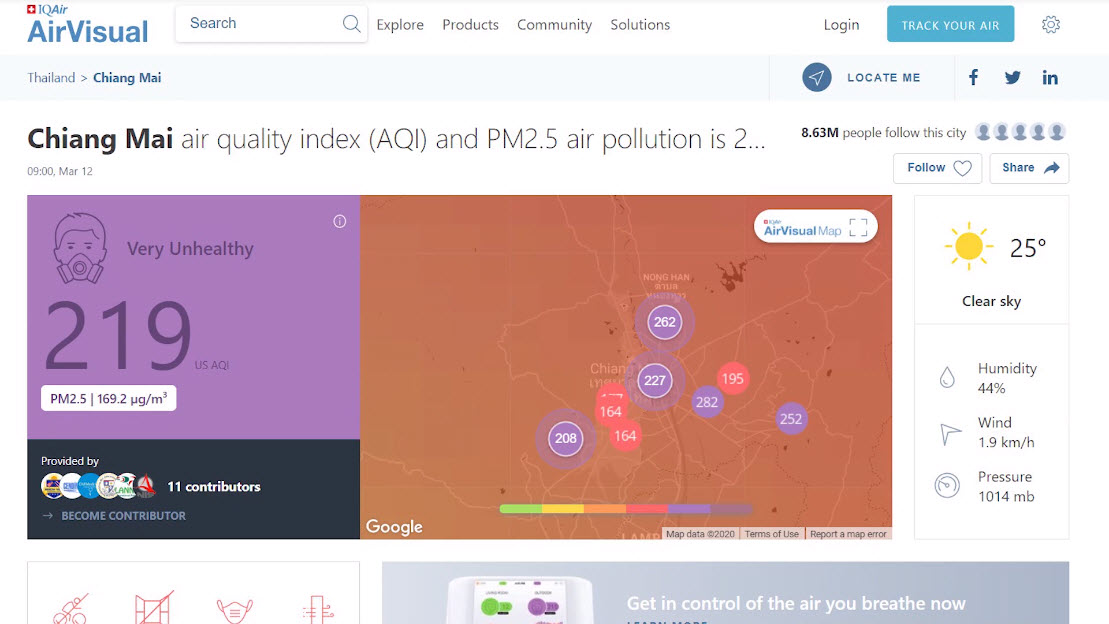Image resolution: width=1109 pixels, height=624 pixels.
Task: Click the AQI info icon
Action: pos(339,221)
